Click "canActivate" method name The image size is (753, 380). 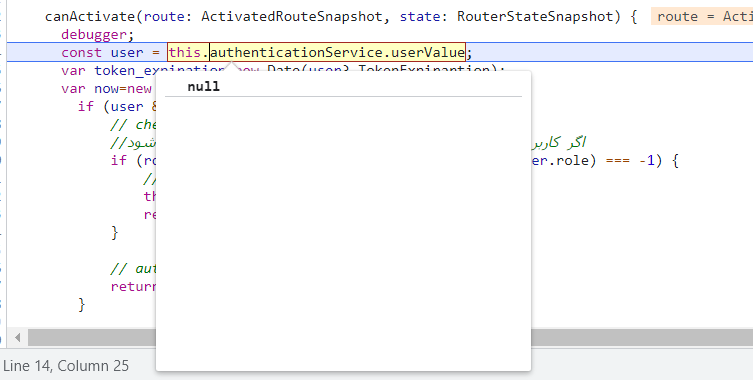tap(90, 17)
